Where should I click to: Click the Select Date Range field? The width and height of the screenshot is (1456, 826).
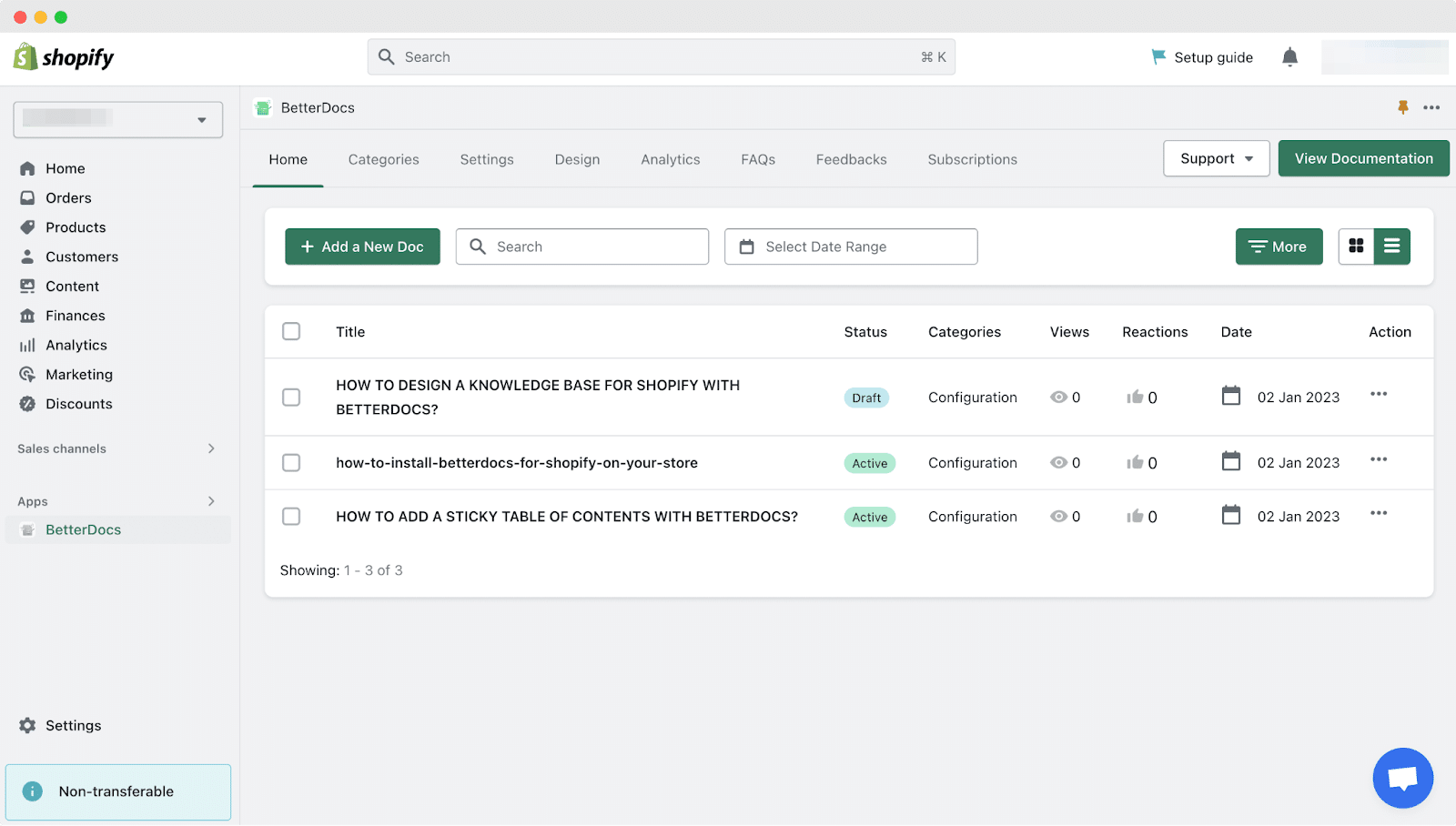pyautogui.click(x=850, y=246)
